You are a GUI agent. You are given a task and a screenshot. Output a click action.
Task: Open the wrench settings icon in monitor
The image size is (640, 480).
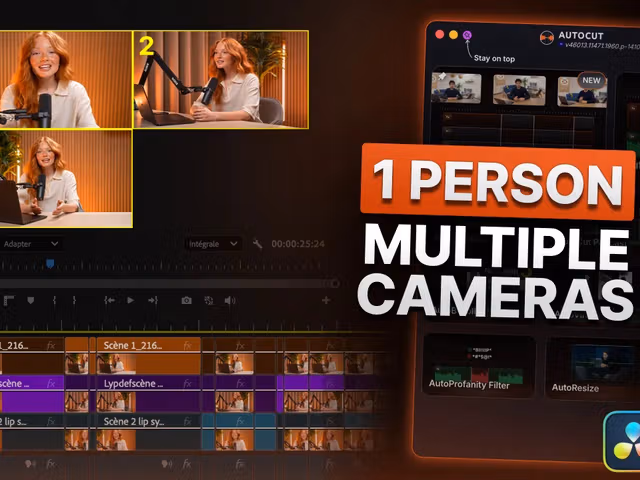coord(257,244)
